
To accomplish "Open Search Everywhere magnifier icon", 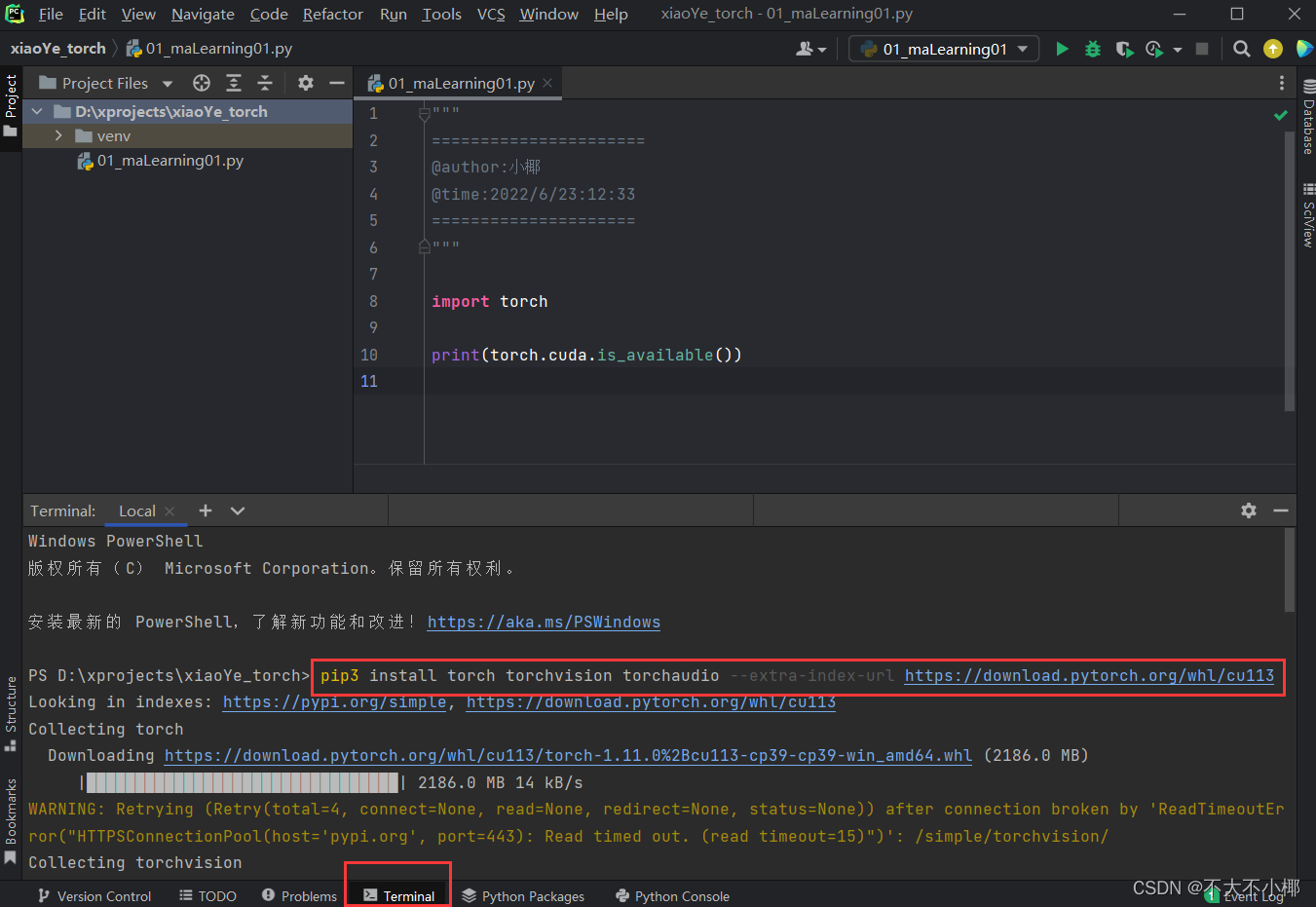I will click(x=1241, y=49).
